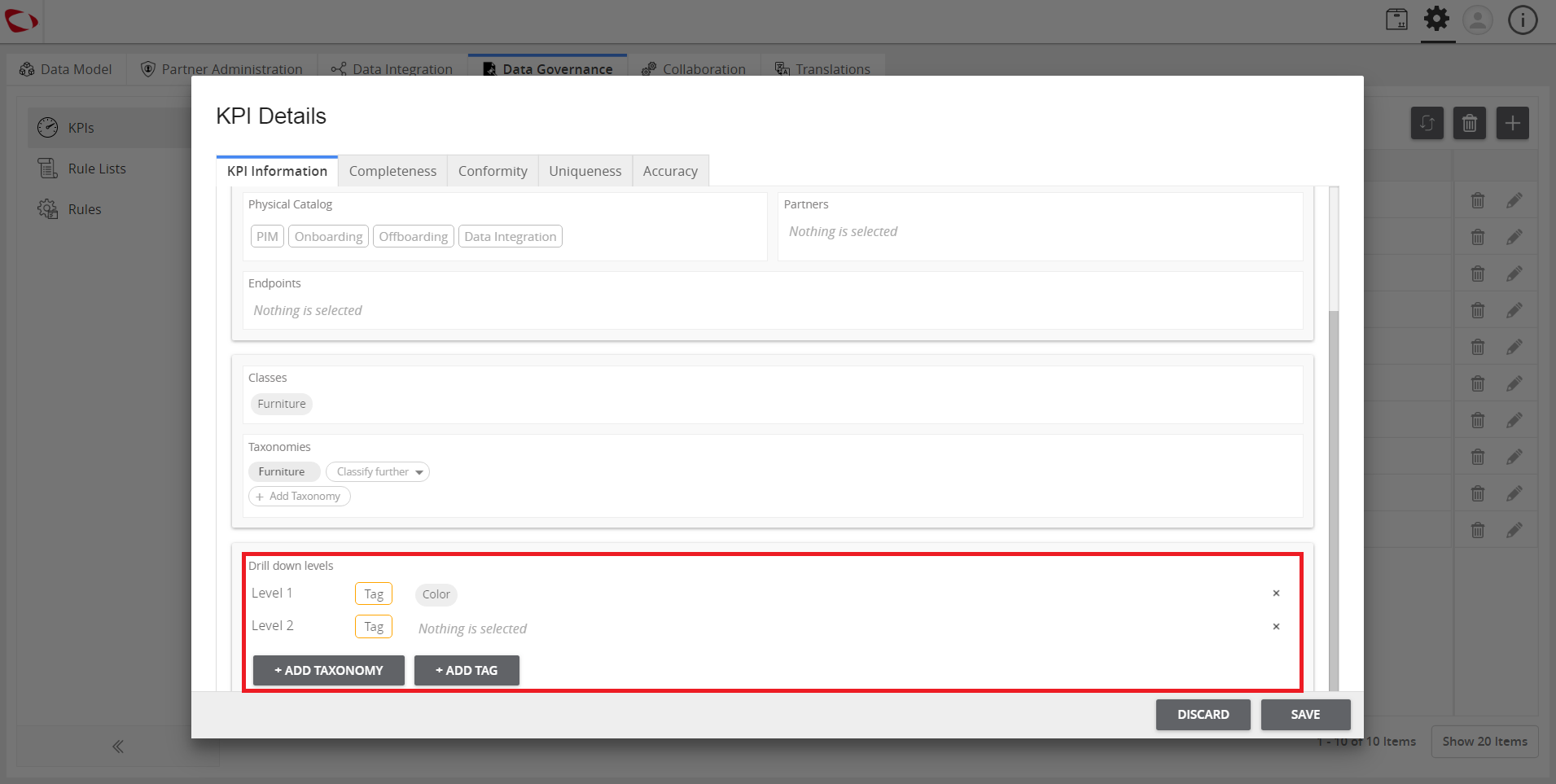Click the Add Taxonomy chip
Viewport: 1556px width, 784px height.
[300, 497]
